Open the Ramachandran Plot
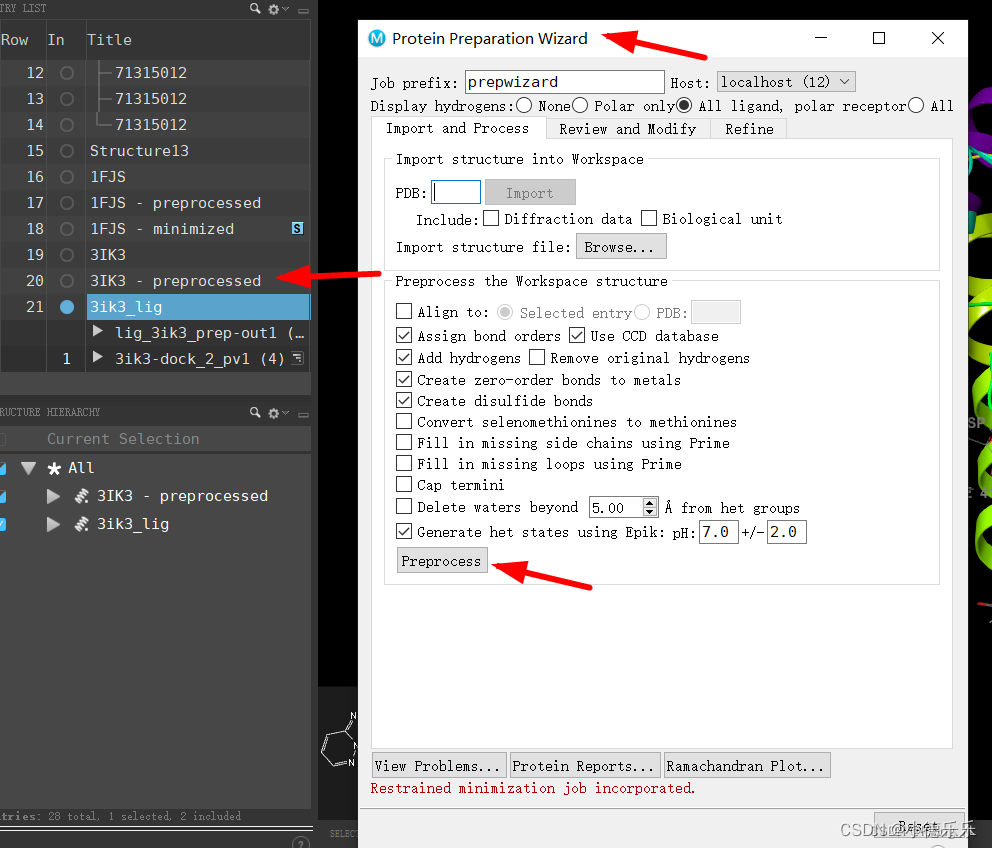 747,766
